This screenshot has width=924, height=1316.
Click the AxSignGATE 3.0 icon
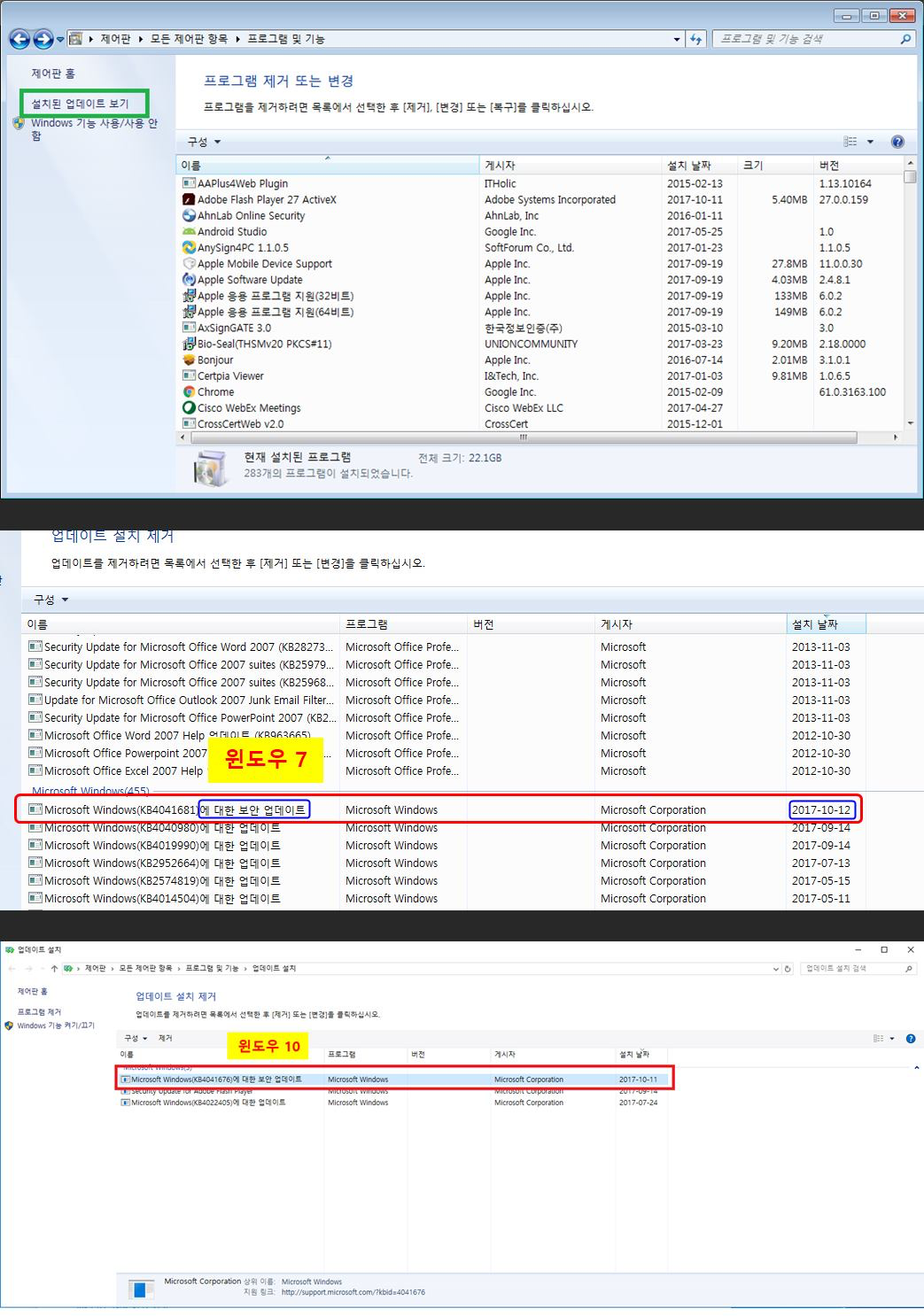pos(189,328)
